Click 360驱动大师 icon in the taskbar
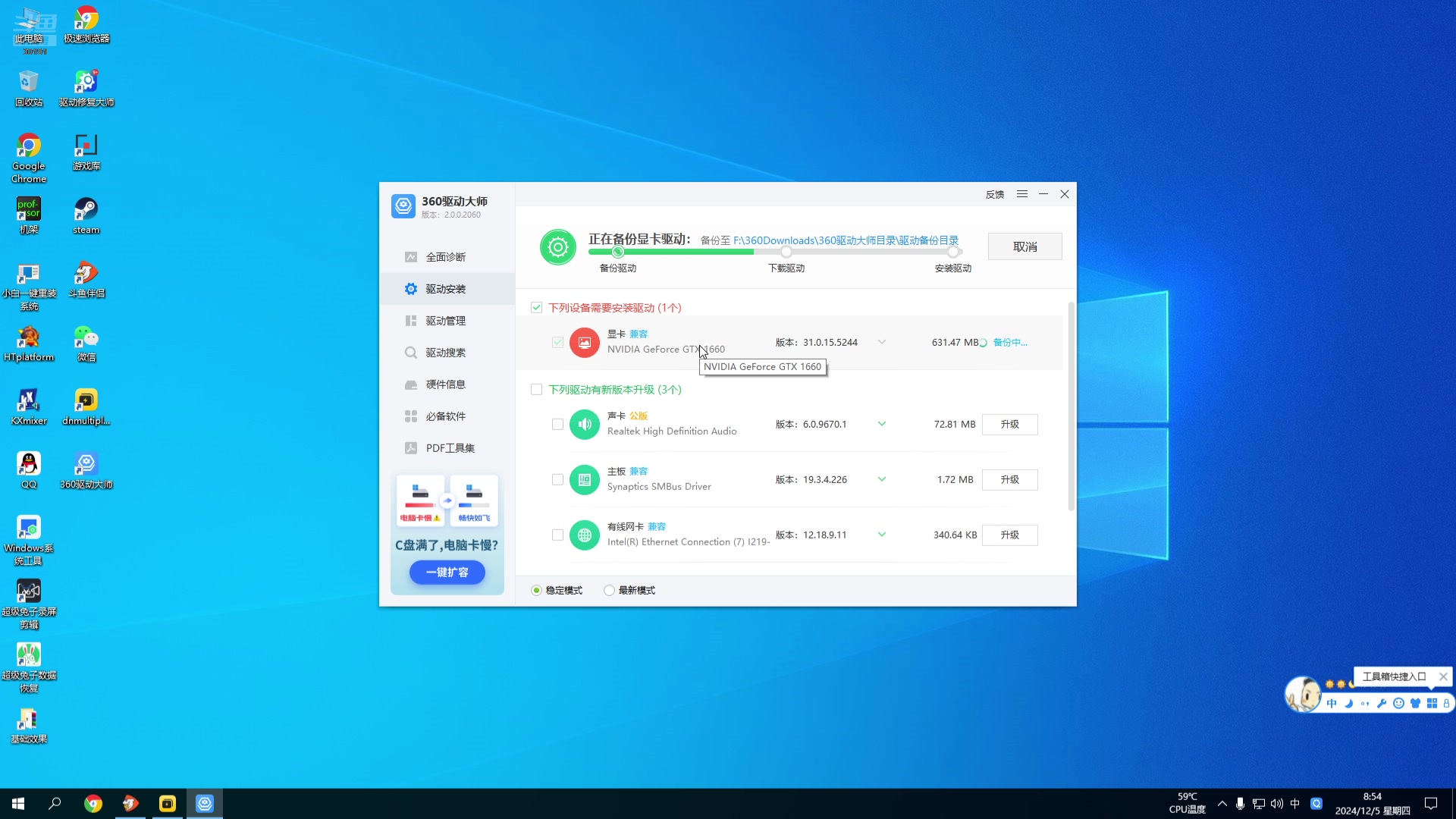The image size is (1456, 819). tap(205, 803)
